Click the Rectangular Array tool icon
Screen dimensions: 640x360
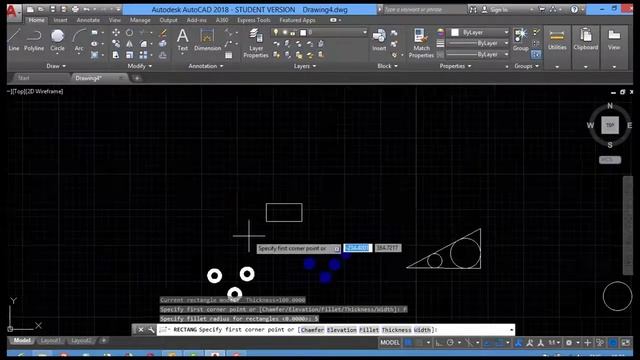143,55
